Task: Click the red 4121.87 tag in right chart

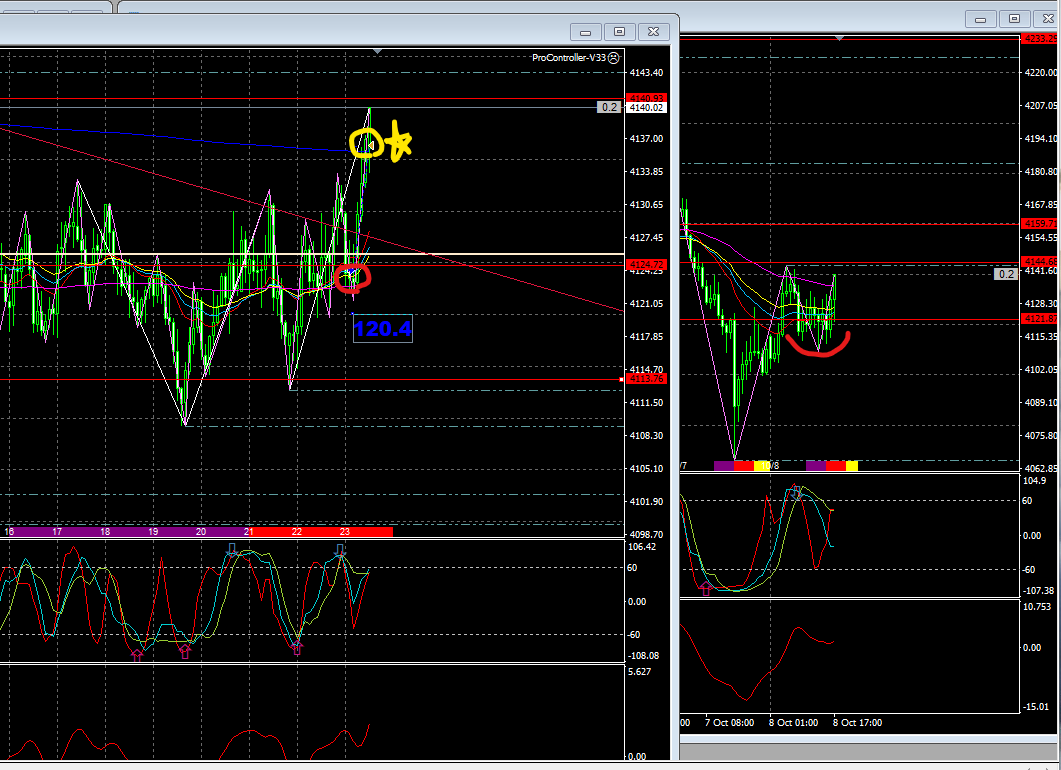Action: [1041, 319]
